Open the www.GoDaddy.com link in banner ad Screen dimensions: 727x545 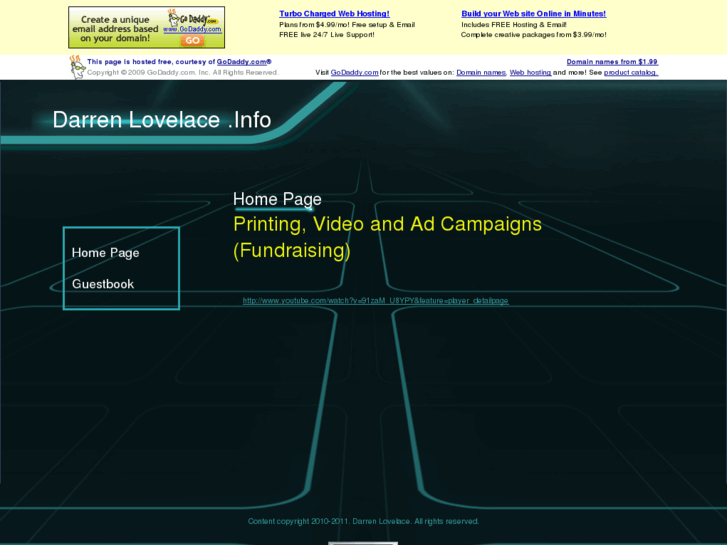(192, 29)
